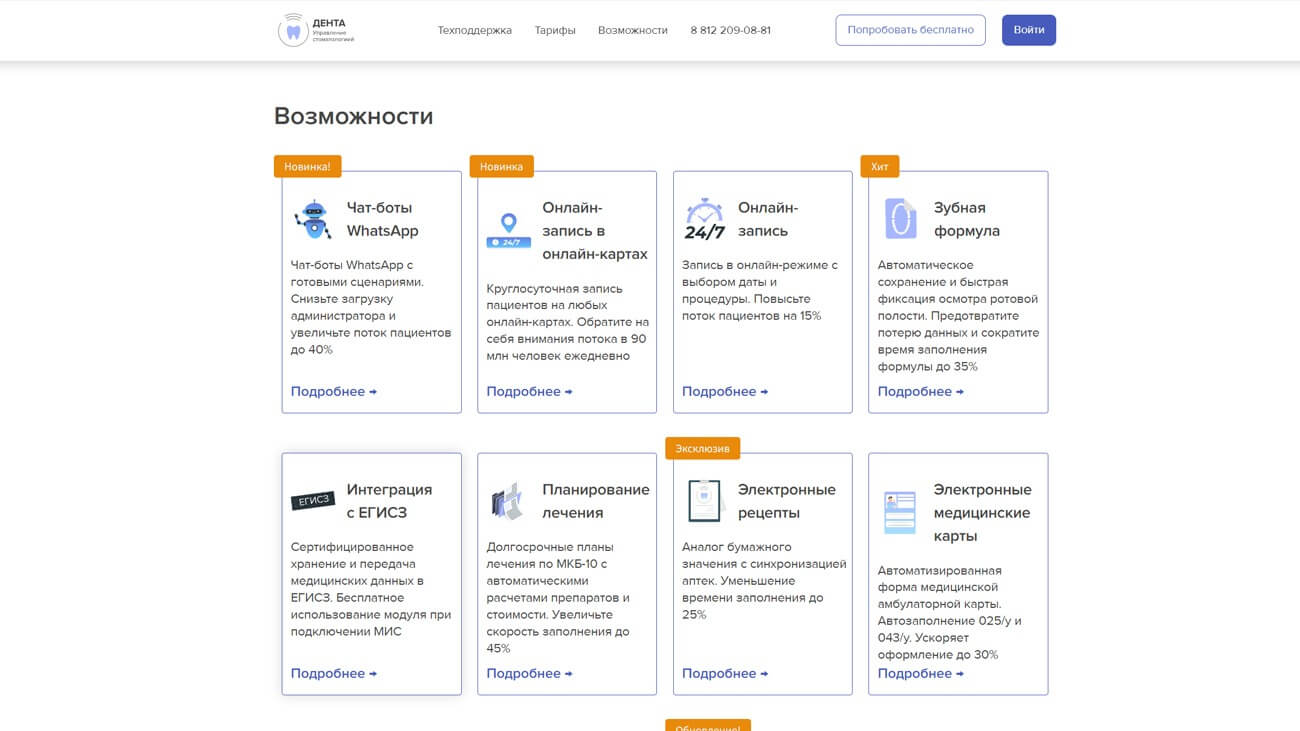The image size is (1300, 731).
Task: Click the map pin 24/7 online-maps icon
Action: tap(508, 230)
